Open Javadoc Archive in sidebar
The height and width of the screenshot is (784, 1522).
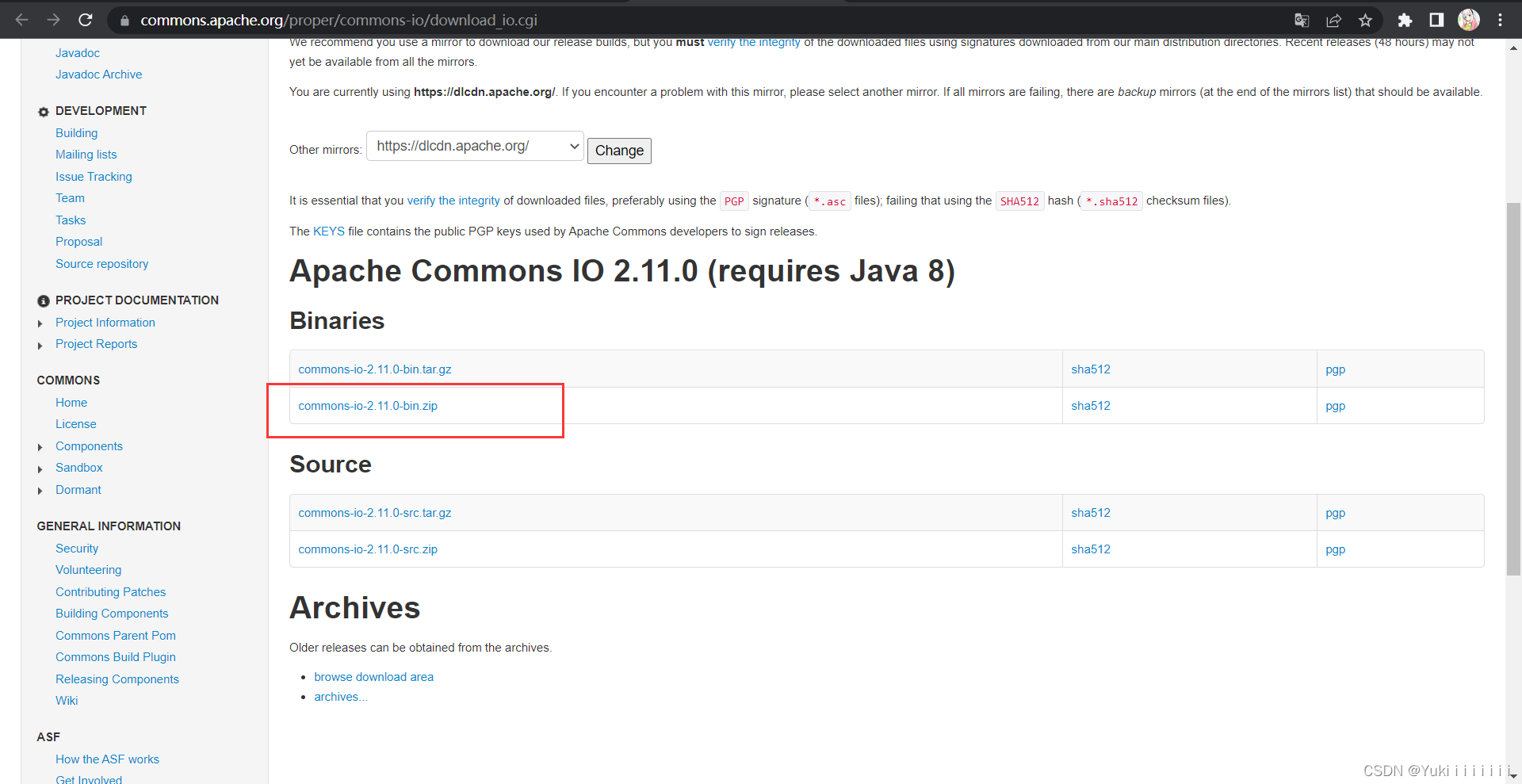tap(99, 75)
